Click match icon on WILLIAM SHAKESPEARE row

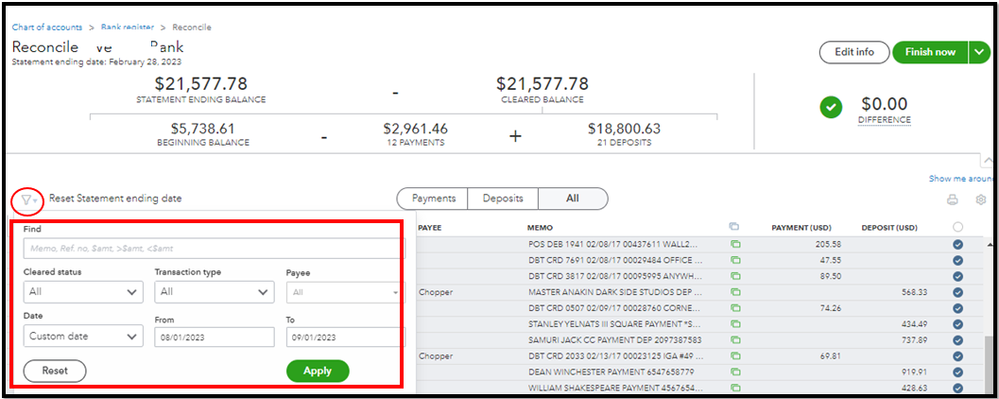[x=735, y=388]
